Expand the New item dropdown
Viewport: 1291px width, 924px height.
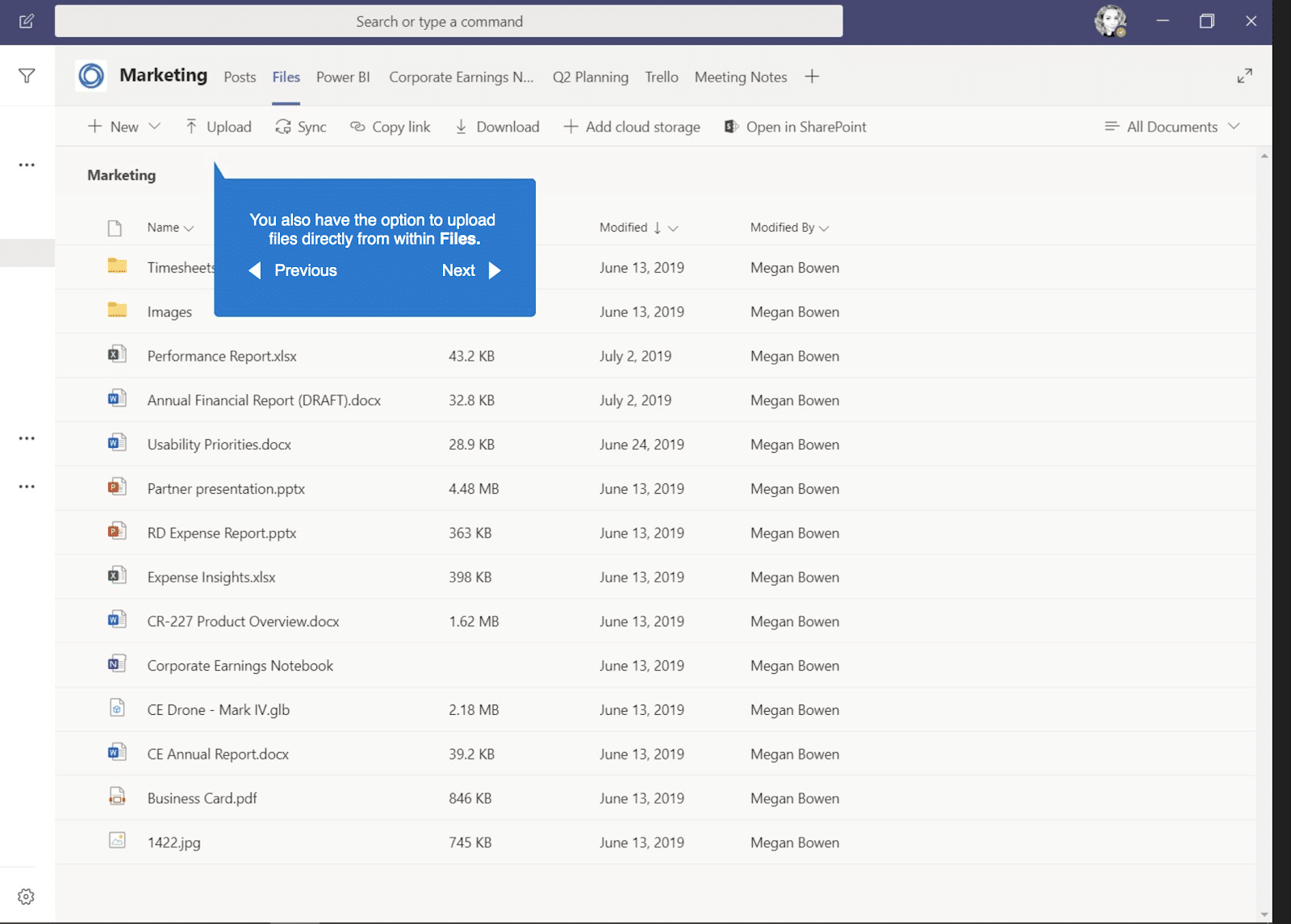(155, 126)
